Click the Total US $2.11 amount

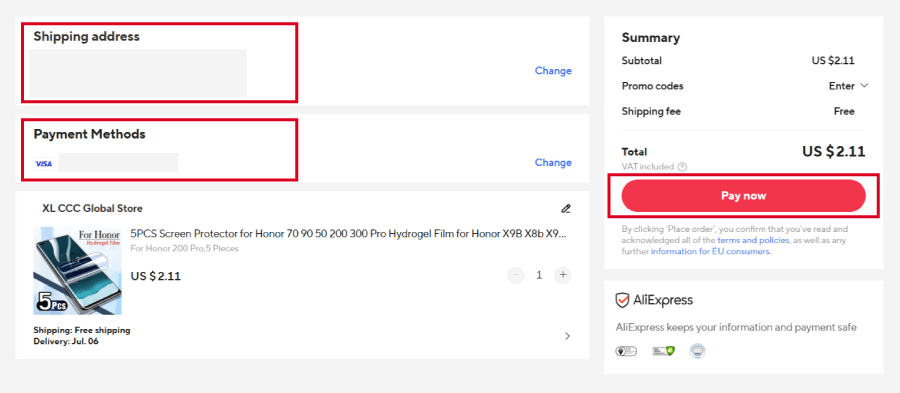tap(833, 151)
